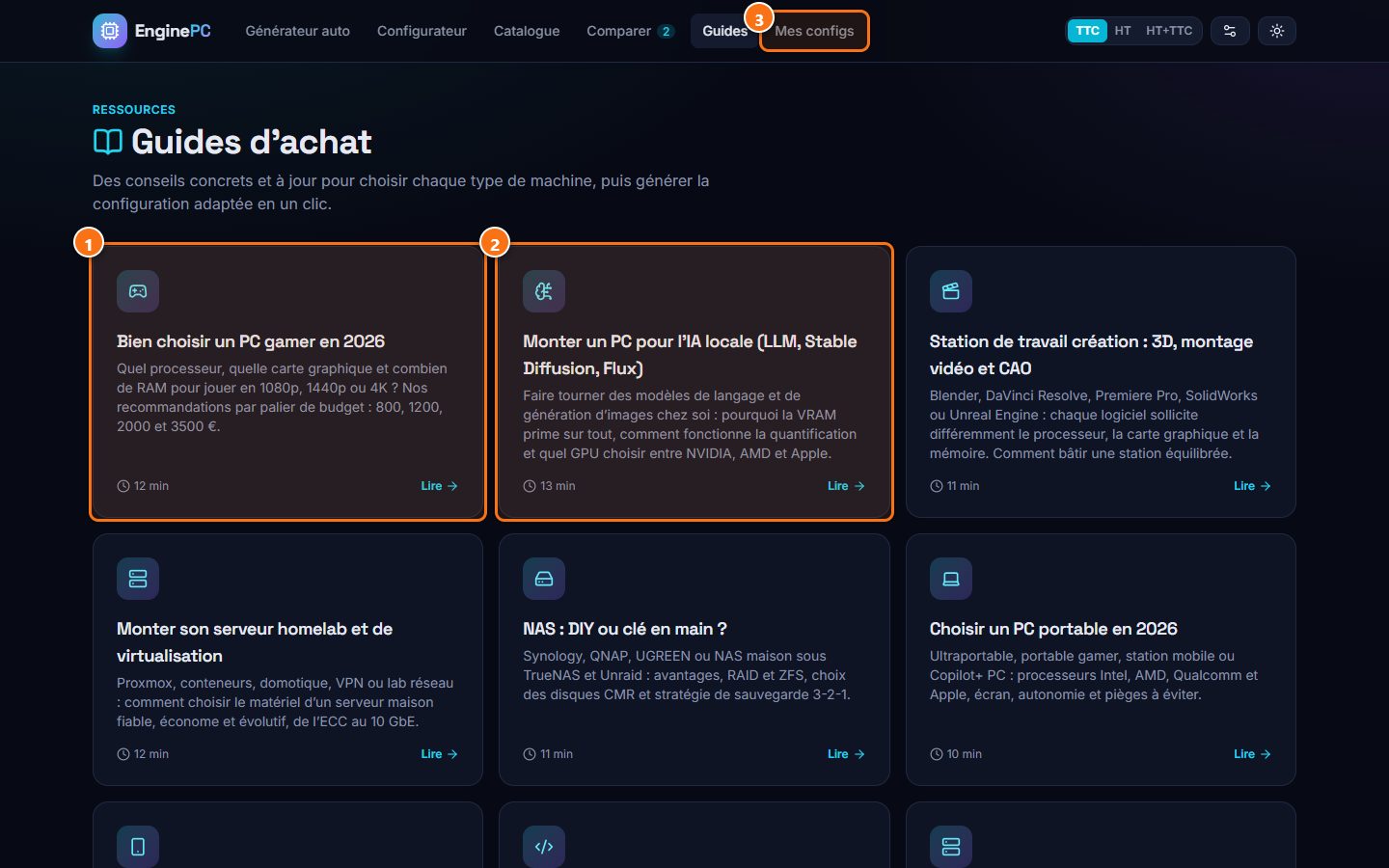1389x868 pixels.
Task: Open the Générateur auto menu item
Action: [x=298, y=31]
